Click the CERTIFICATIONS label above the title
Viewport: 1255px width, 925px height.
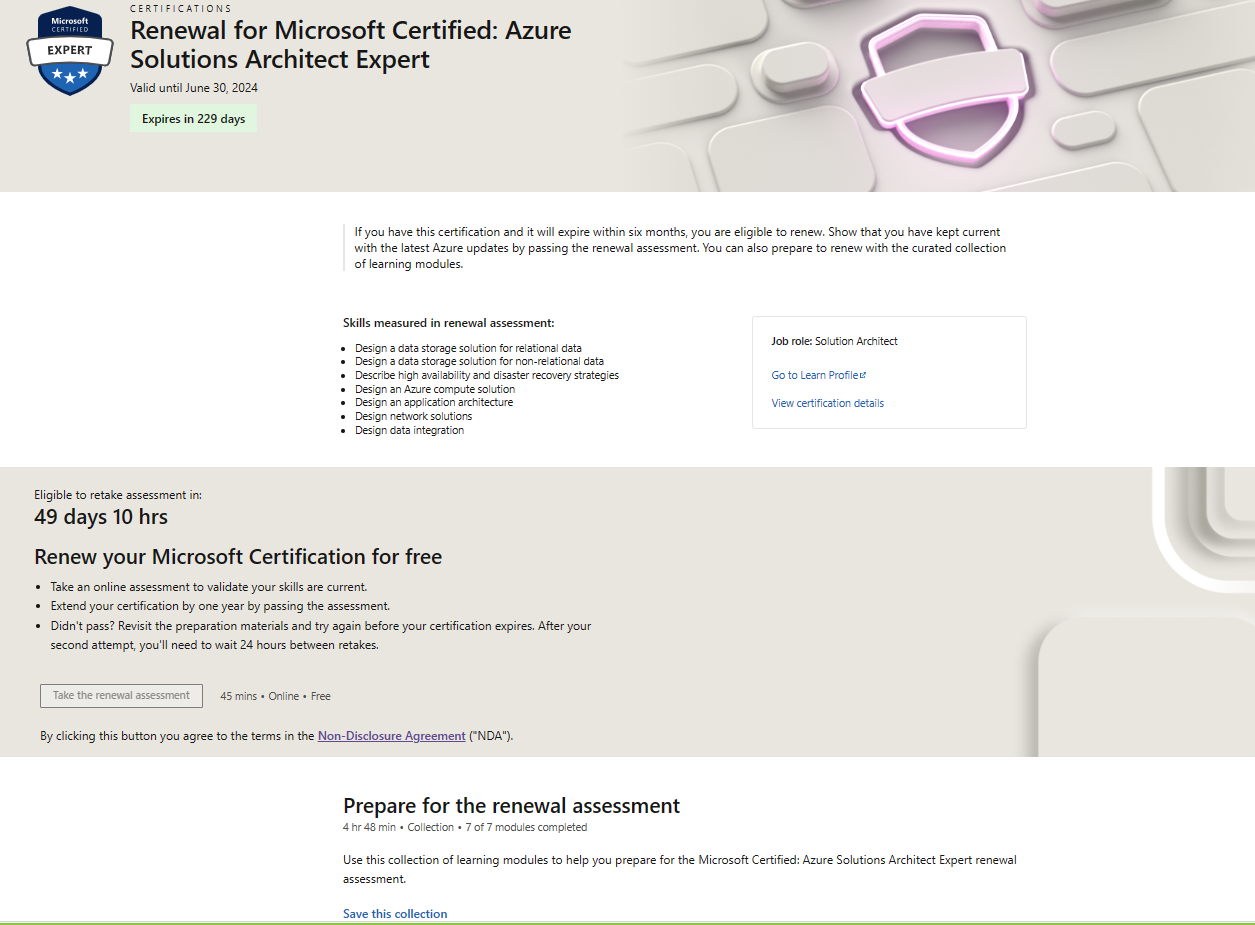pyautogui.click(x=181, y=9)
